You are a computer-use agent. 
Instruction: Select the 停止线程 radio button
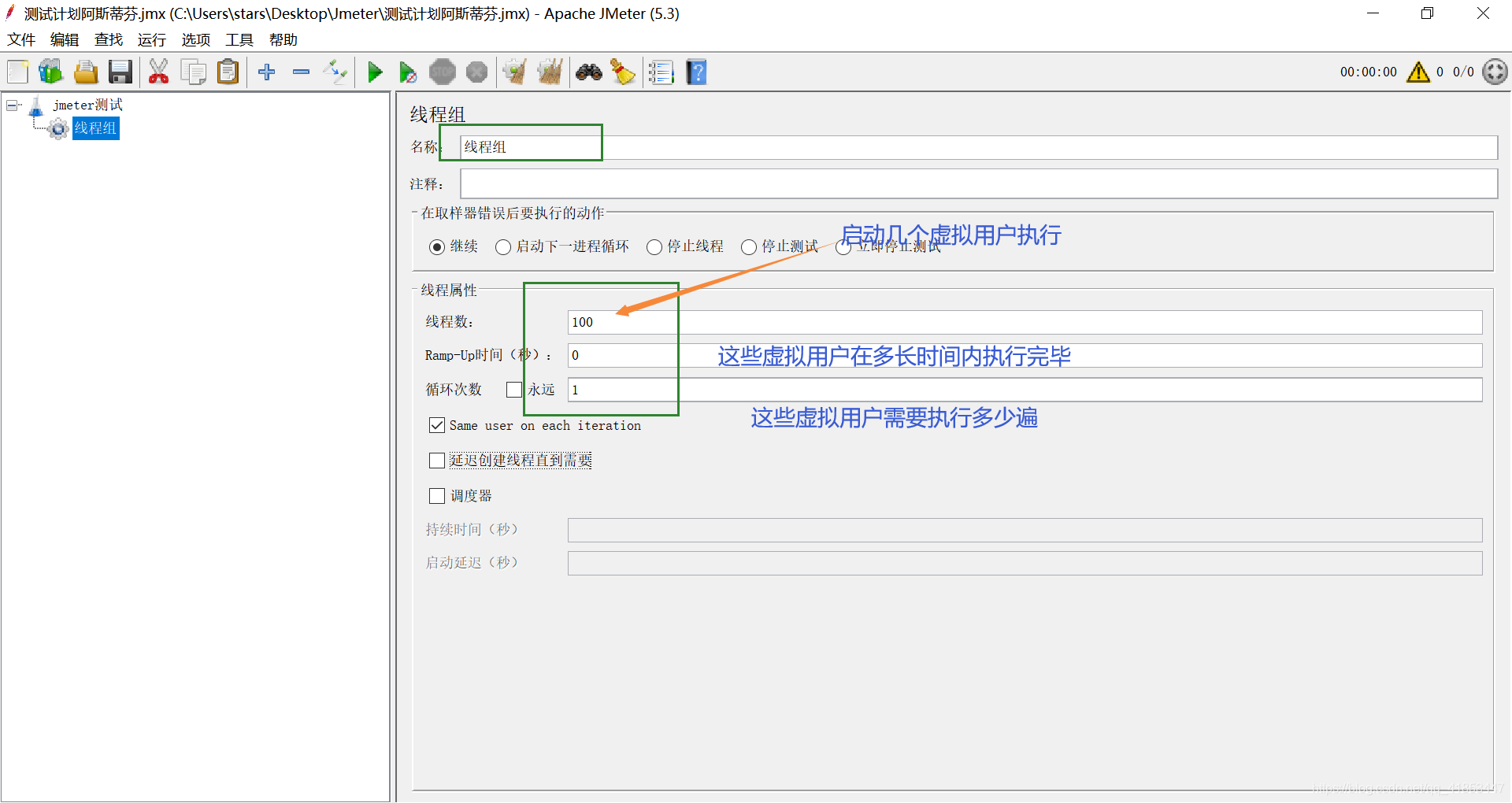pos(654,247)
